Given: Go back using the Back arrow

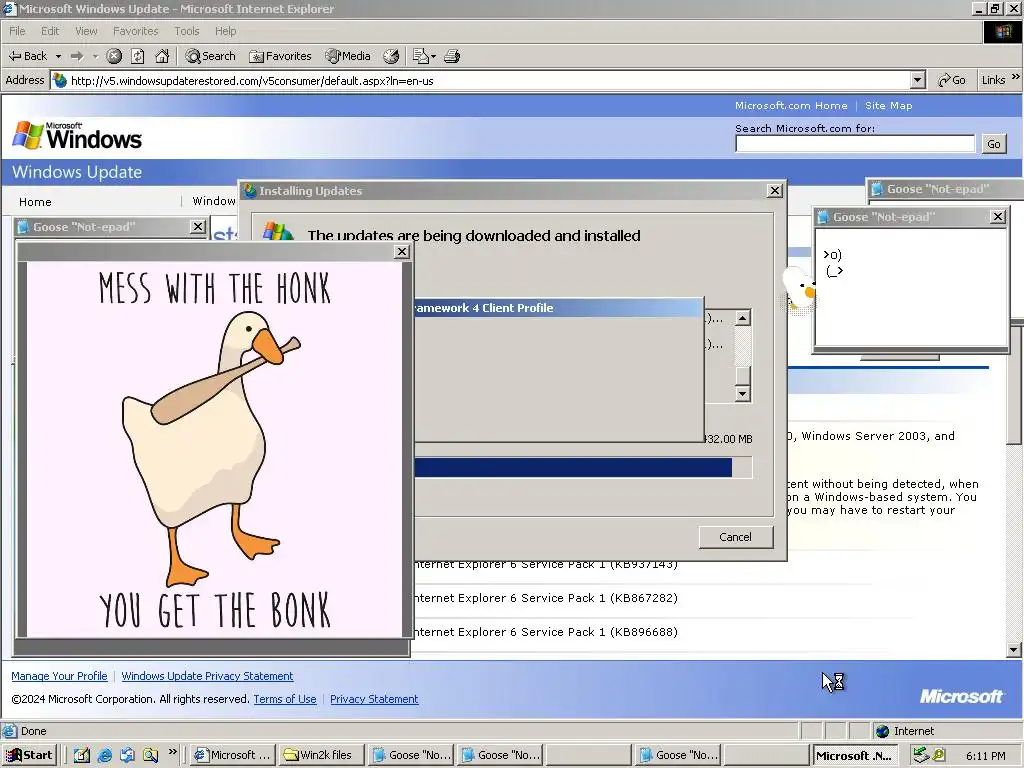Looking at the screenshot, I should click(x=27, y=56).
